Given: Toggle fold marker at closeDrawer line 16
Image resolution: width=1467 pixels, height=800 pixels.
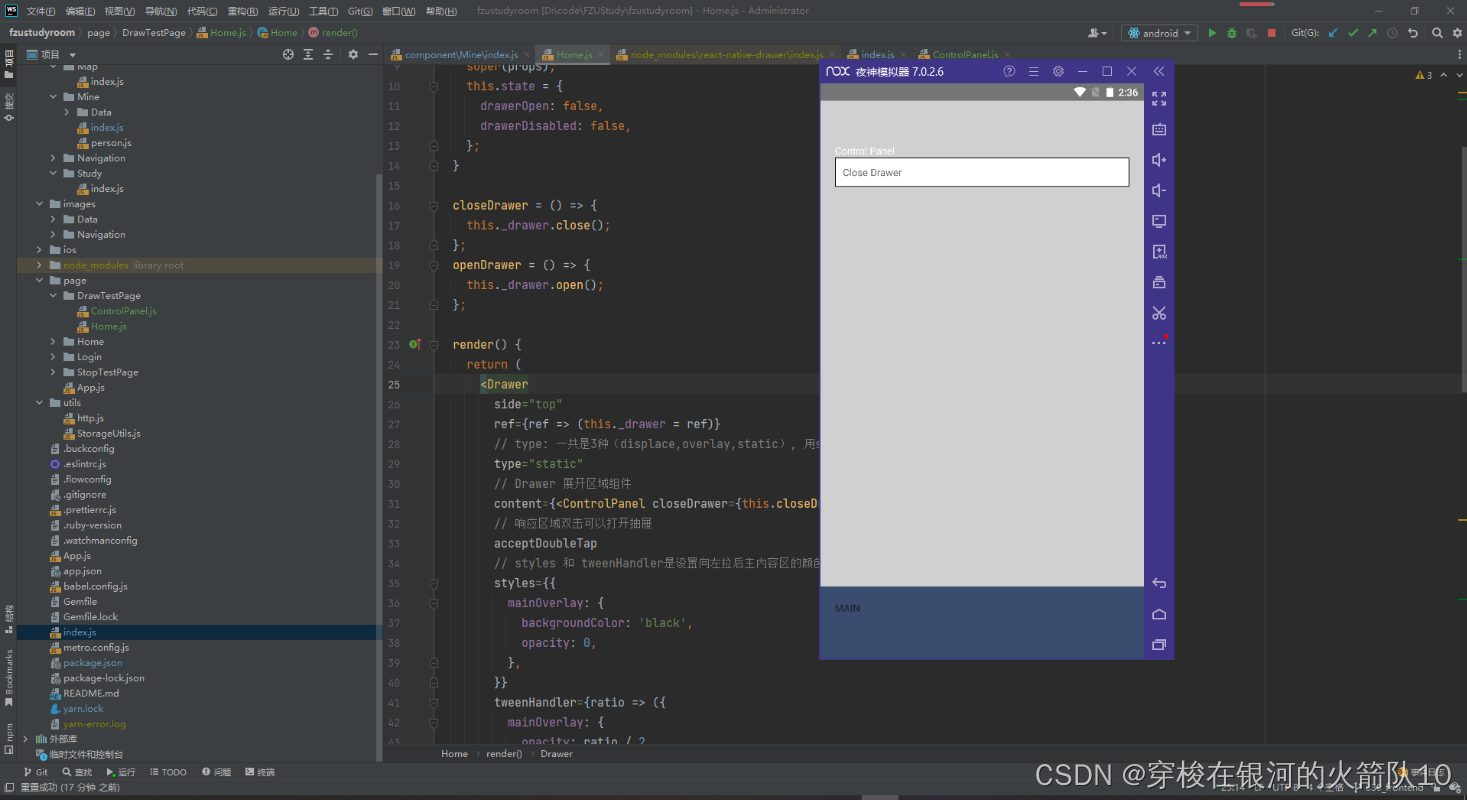Looking at the screenshot, I should click(434, 206).
